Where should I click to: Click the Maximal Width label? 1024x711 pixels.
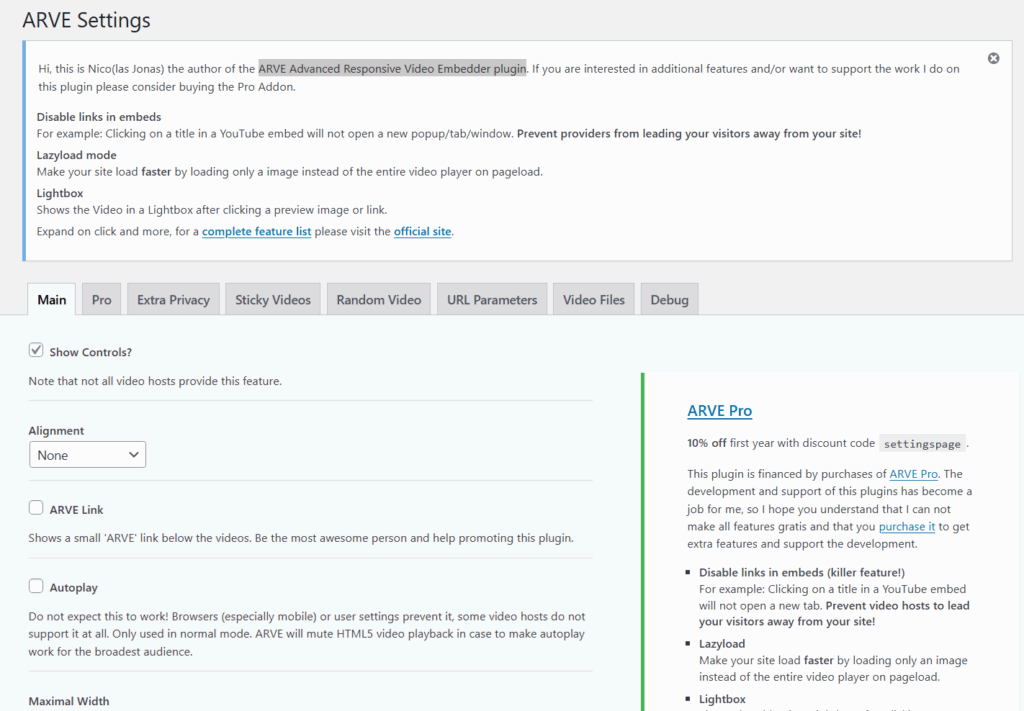point(69,701)
